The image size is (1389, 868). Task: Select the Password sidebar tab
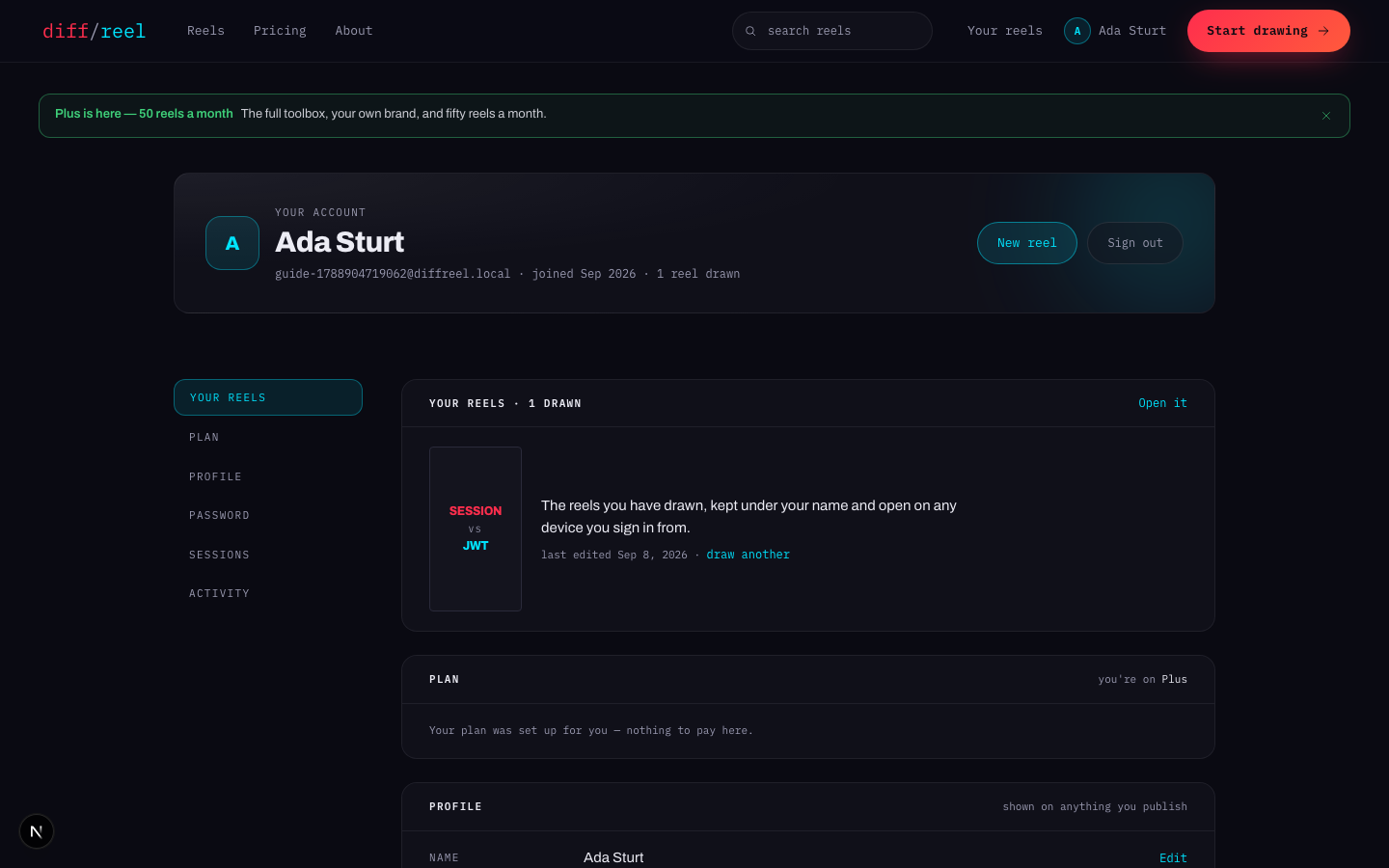pyautogui.click(x=268, y=515)
